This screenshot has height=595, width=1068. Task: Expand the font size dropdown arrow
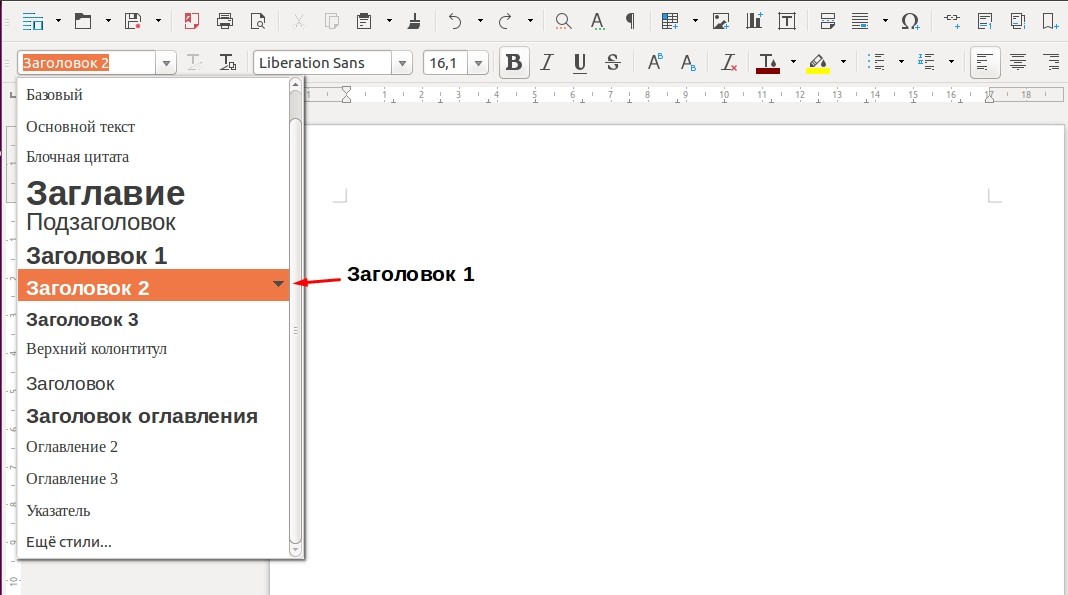pos(478,63)
